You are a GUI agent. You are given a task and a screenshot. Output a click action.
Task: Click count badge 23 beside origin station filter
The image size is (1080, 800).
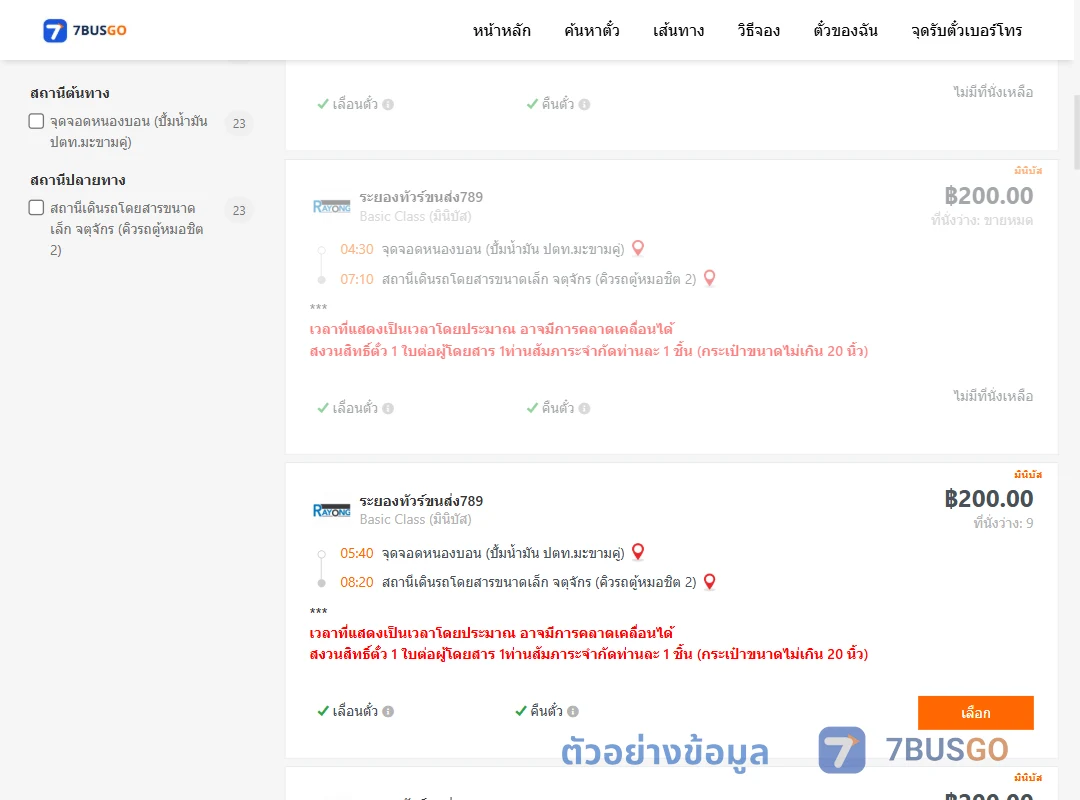(239, 123)
